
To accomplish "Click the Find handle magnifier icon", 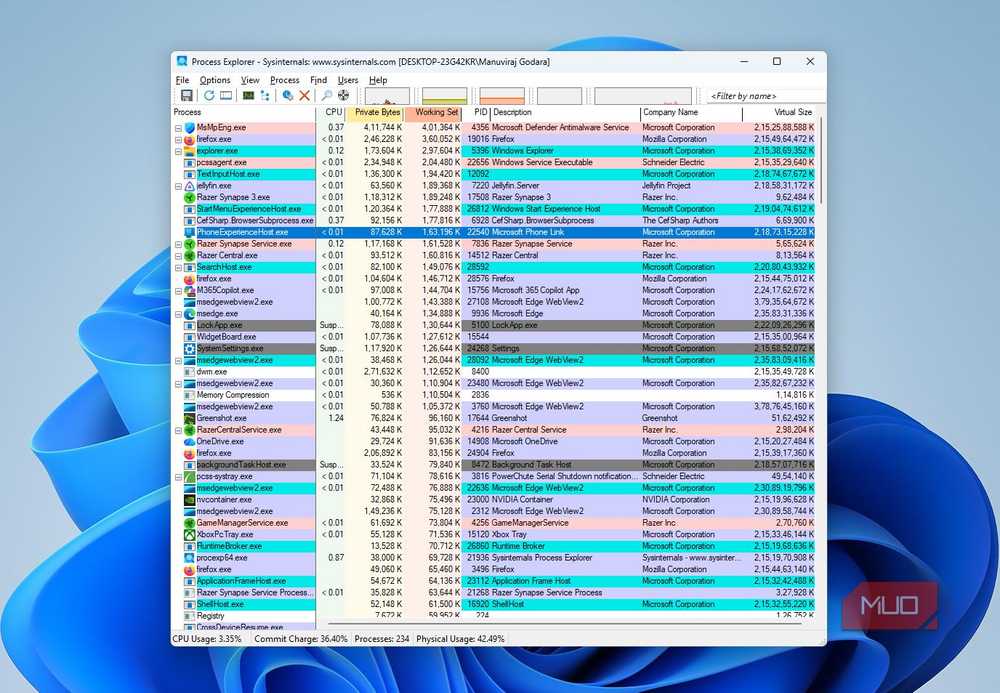I will pyautogui.click(x=327, y=96).
